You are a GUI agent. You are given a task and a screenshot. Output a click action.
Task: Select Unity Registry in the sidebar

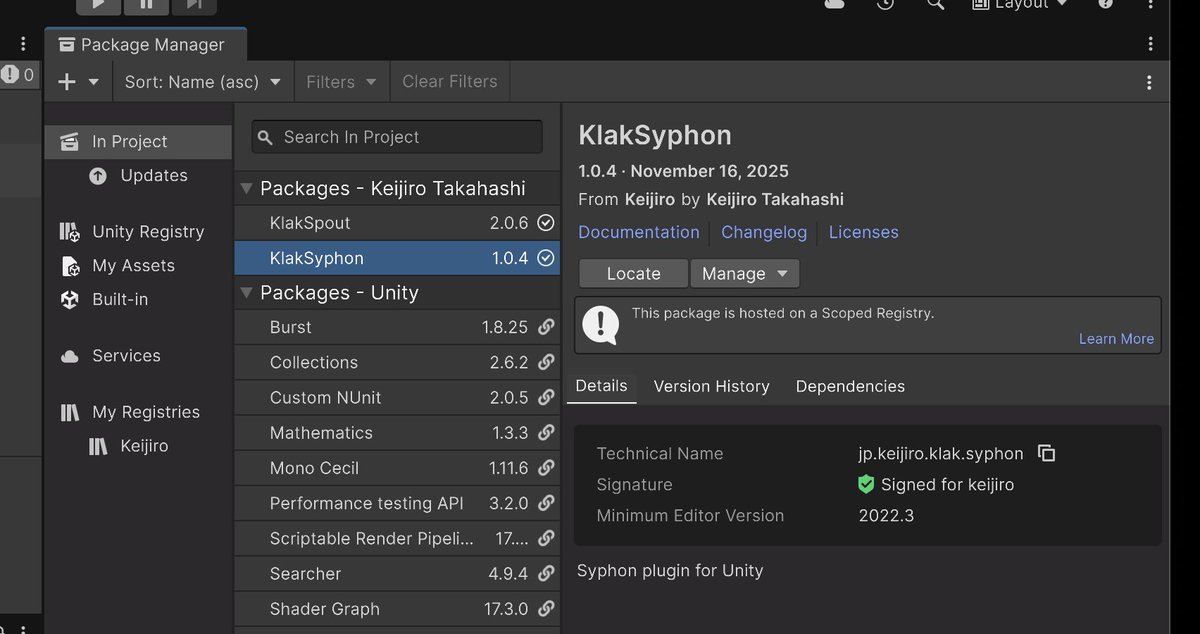click(x=147, y=232)
